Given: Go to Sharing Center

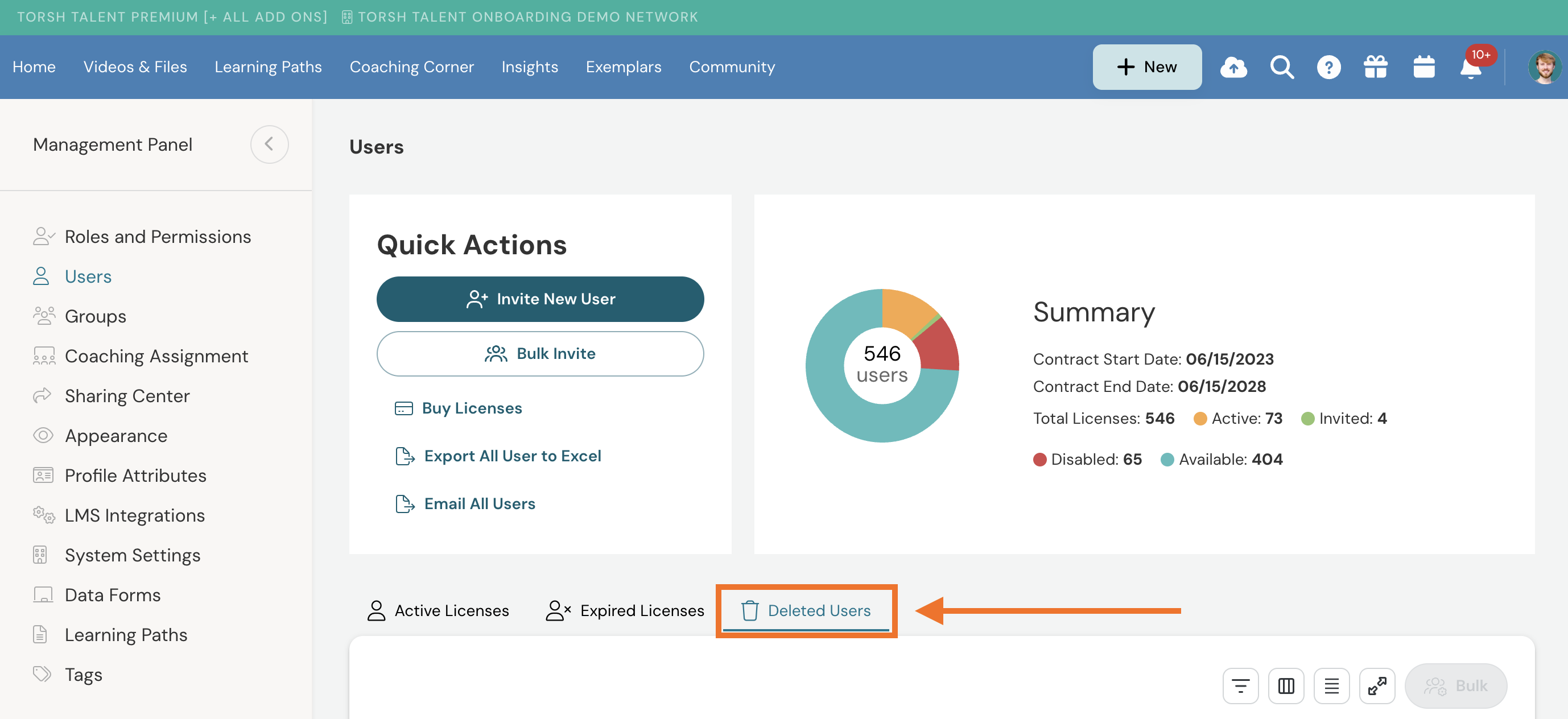Looking at the screenshot, I should pos(127,396).
